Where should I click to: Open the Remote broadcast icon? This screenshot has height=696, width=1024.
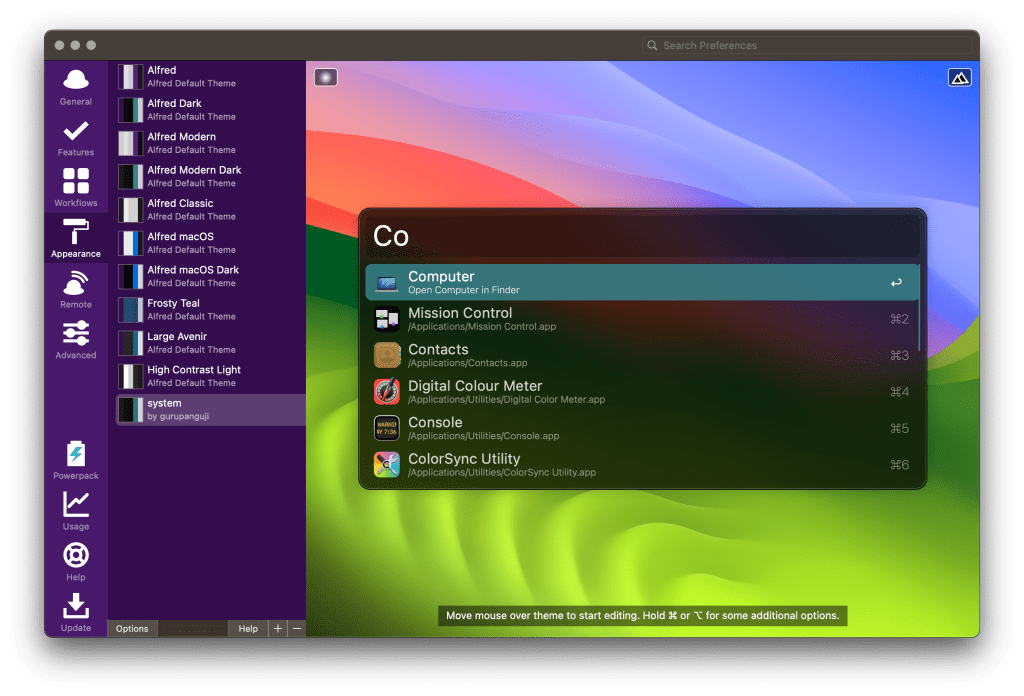(x=76, y=284)
